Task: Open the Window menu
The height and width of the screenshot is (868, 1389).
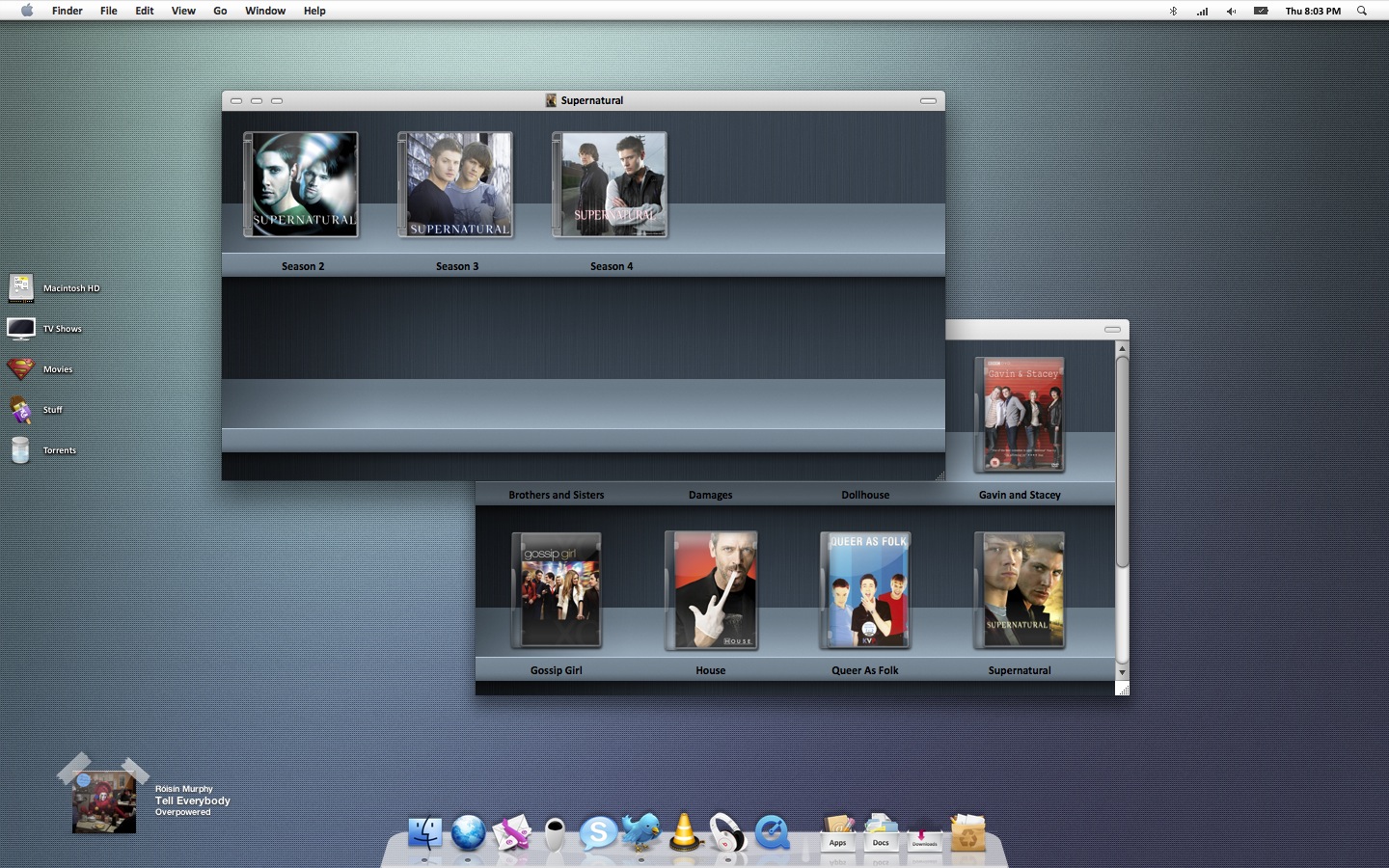Action: click(265, 11)
